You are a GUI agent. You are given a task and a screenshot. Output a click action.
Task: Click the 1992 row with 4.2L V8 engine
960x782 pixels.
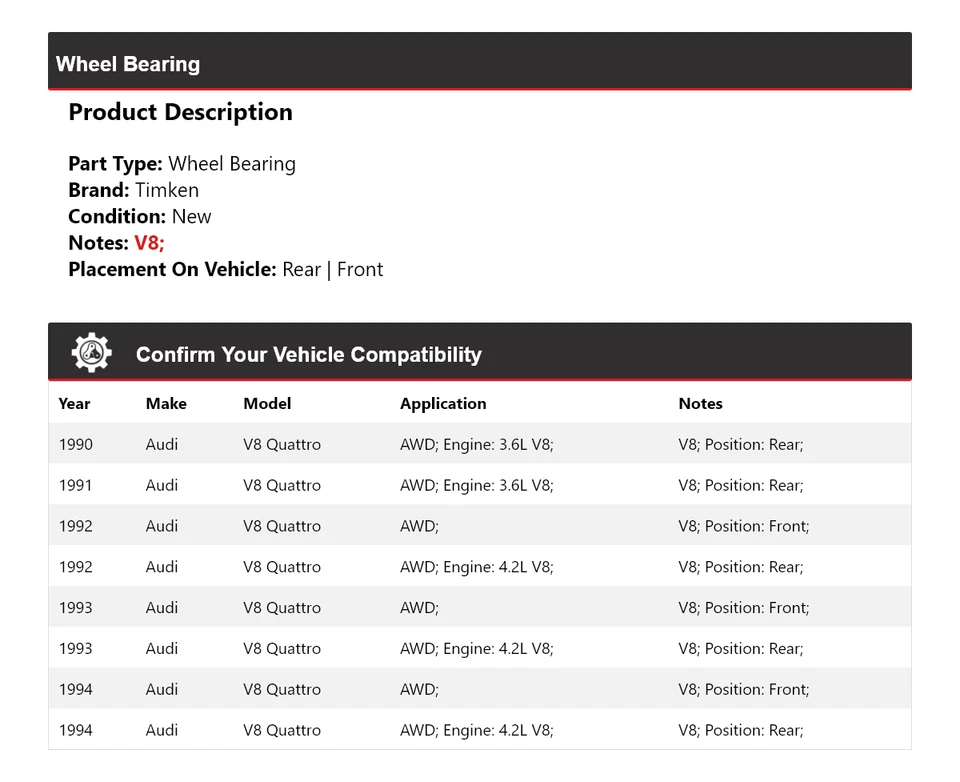(x=479, y=567)
